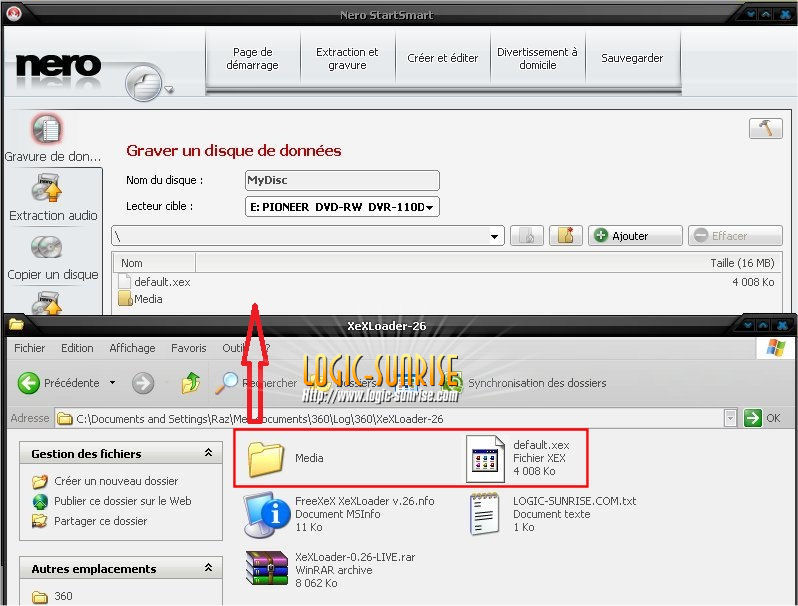Sort by the Taille (16 MB) column header
798x606 pixels.
[742, 263]
